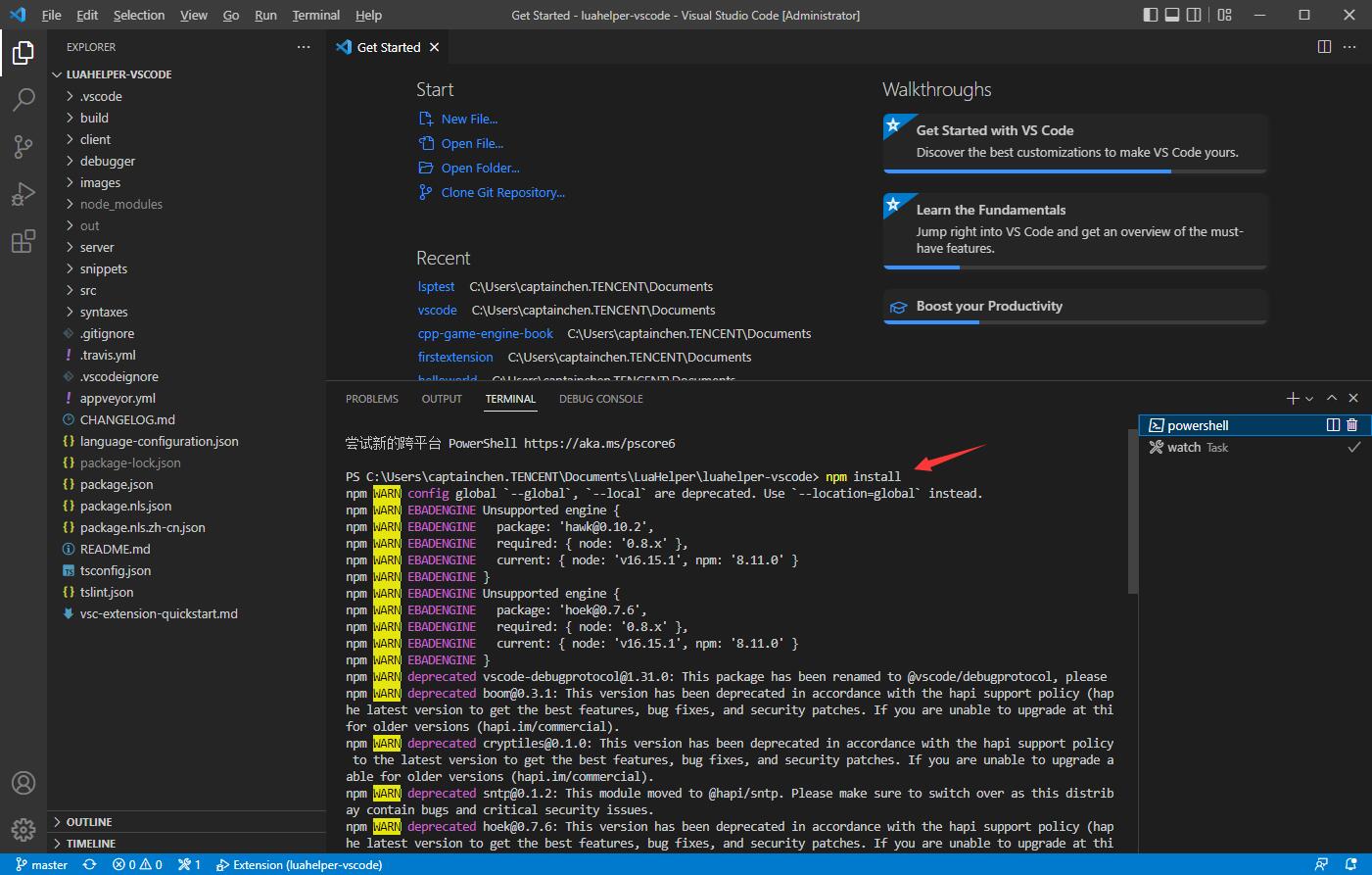1372x875 pixels.
Task: Click the Open Folder... link
Action: coord(480,168)
